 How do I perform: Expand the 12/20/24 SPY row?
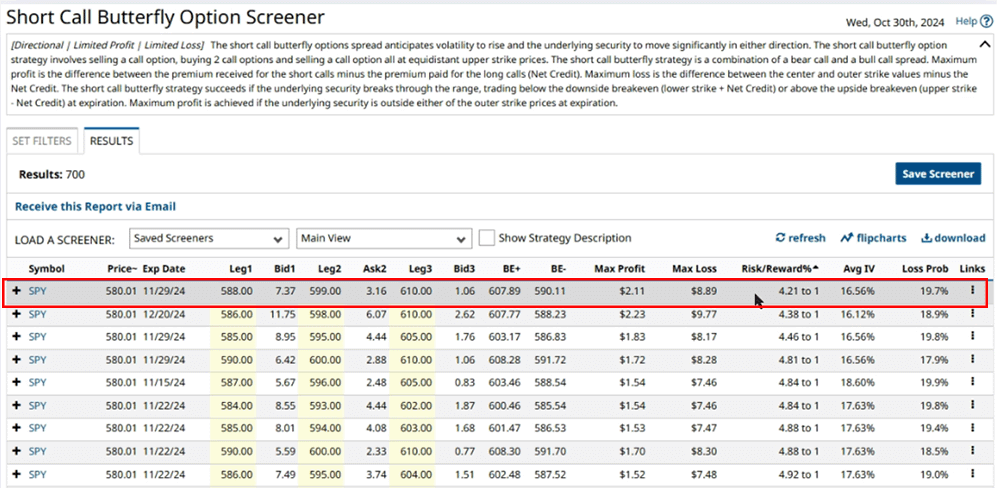tap(17, 313)
